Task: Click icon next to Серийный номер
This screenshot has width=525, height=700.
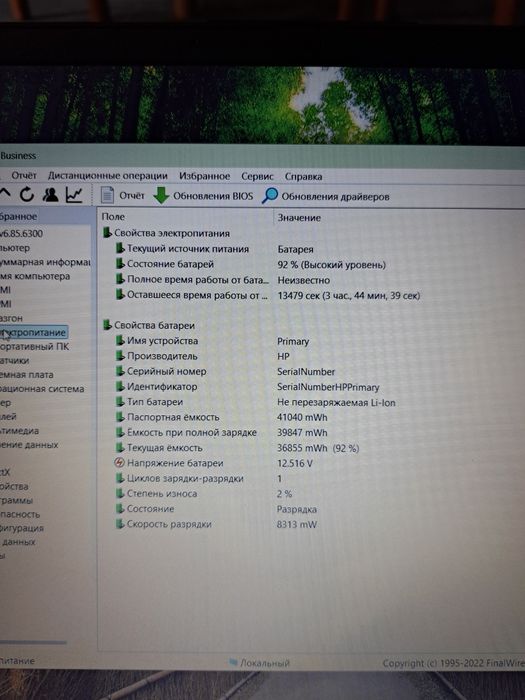Action: pos(120,371)
